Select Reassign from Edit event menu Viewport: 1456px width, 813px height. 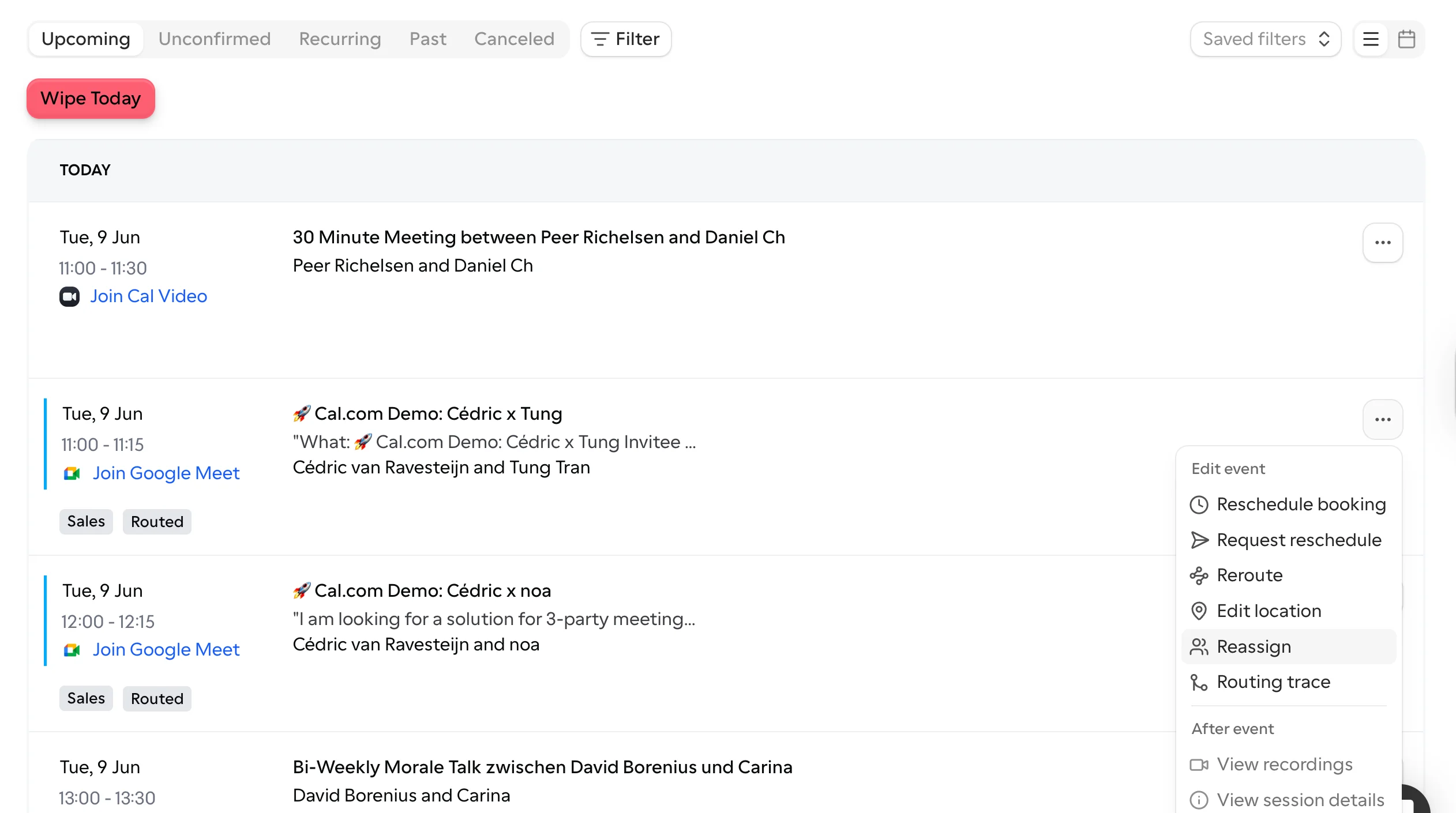click(x=1289, y=647)
